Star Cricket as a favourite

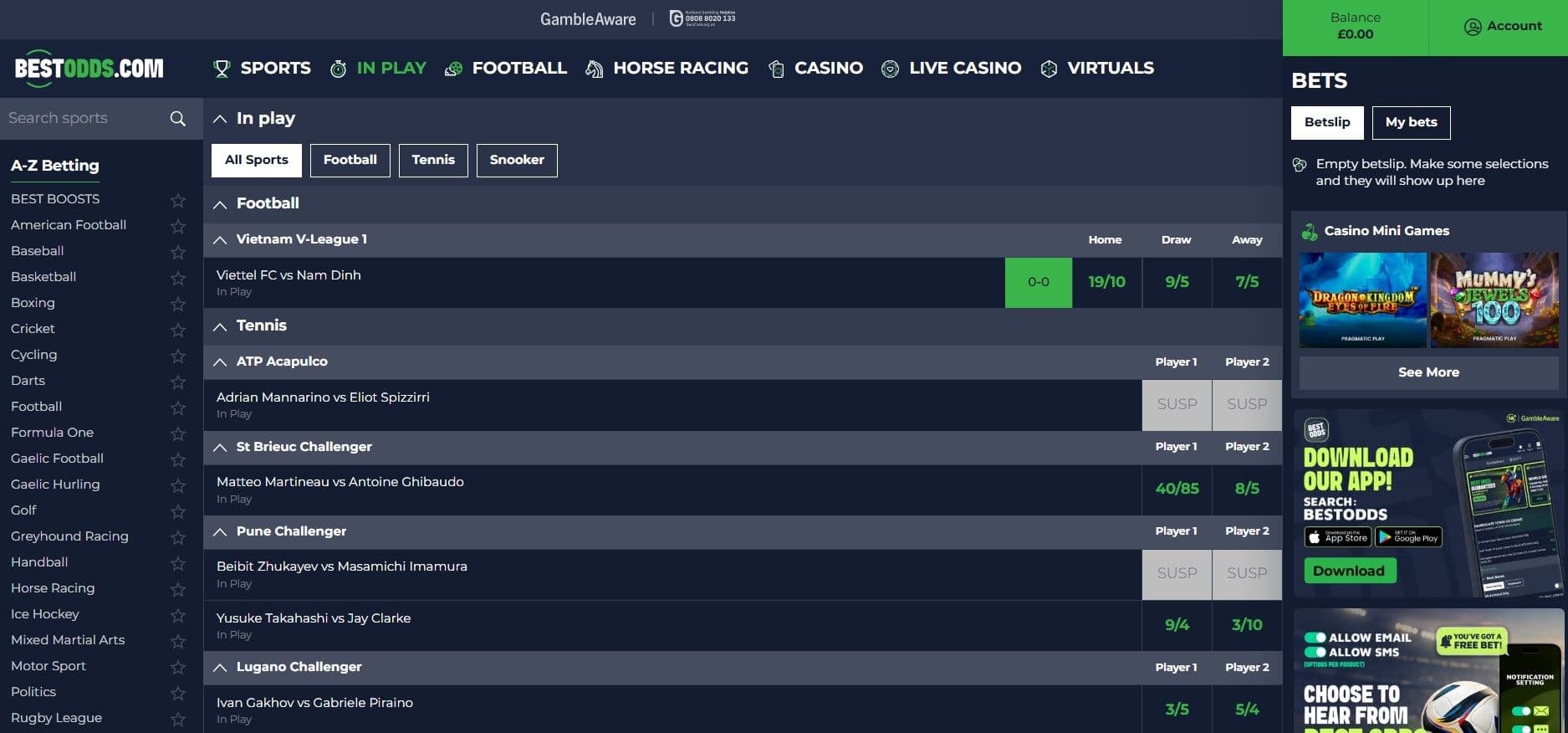click(178, 330)
